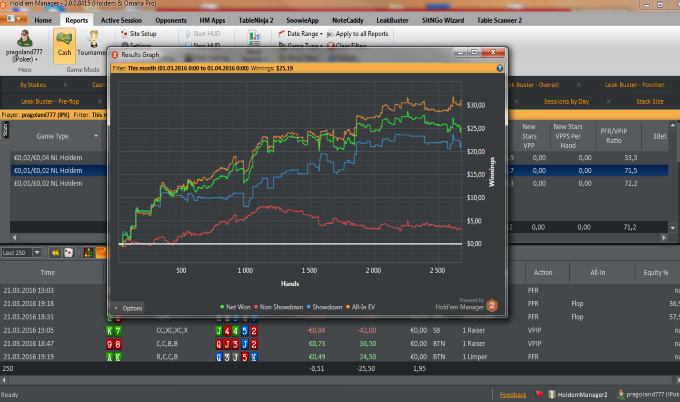Toggle Net Won line in graph legend
The image size is (680, 402).
coord(235,307)
